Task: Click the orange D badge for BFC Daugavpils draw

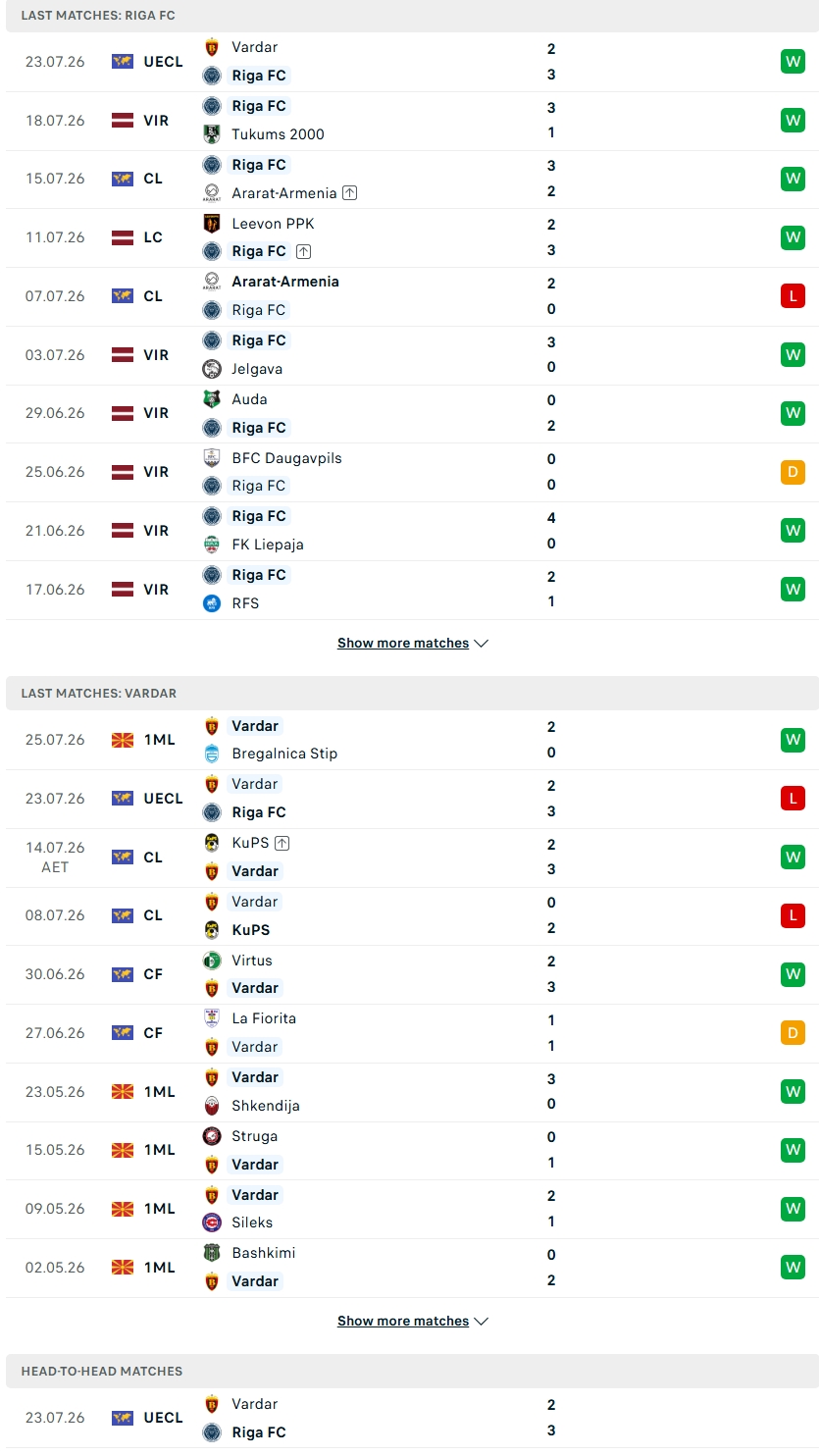Action: (x=793, y=472)
